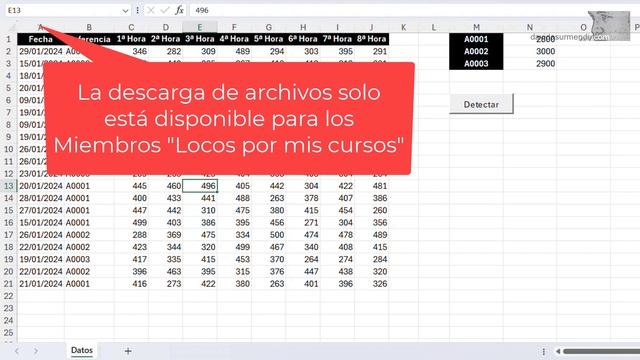The image size is (640, 360).
Task: Go to next sheet arrow
Action: (36, 351)
